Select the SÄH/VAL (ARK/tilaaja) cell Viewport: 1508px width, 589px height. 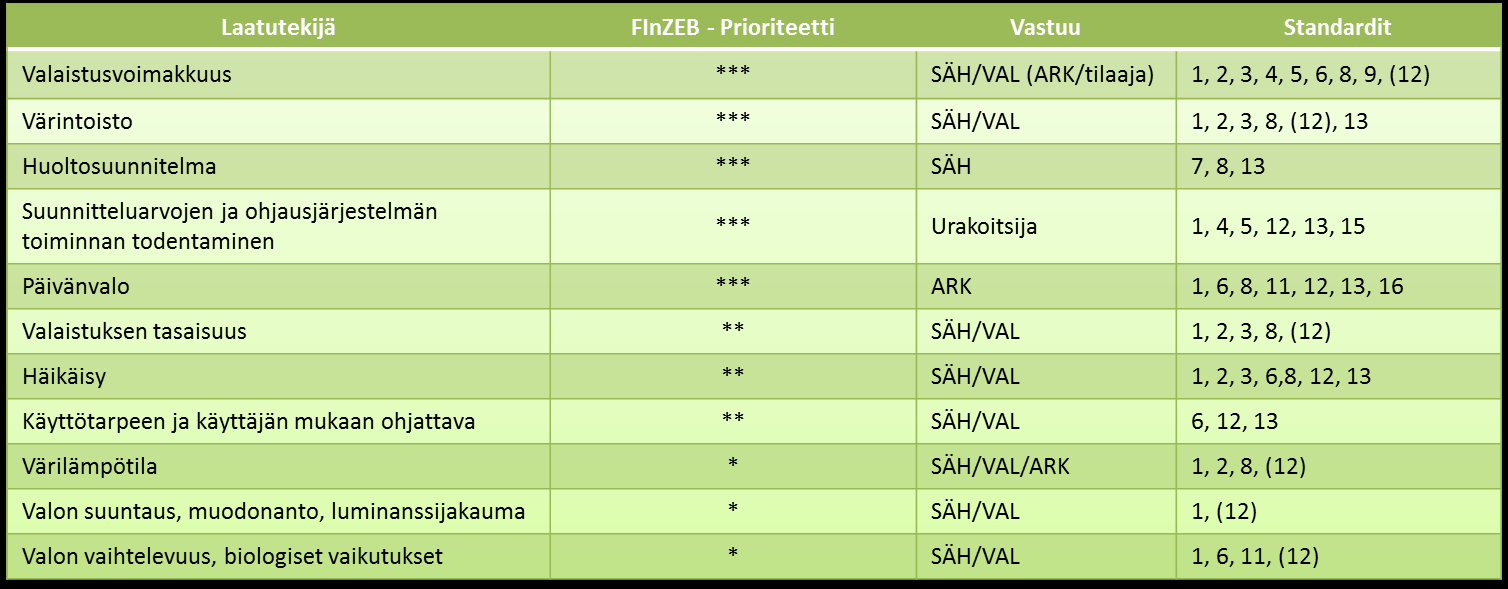click(1046, 75)
